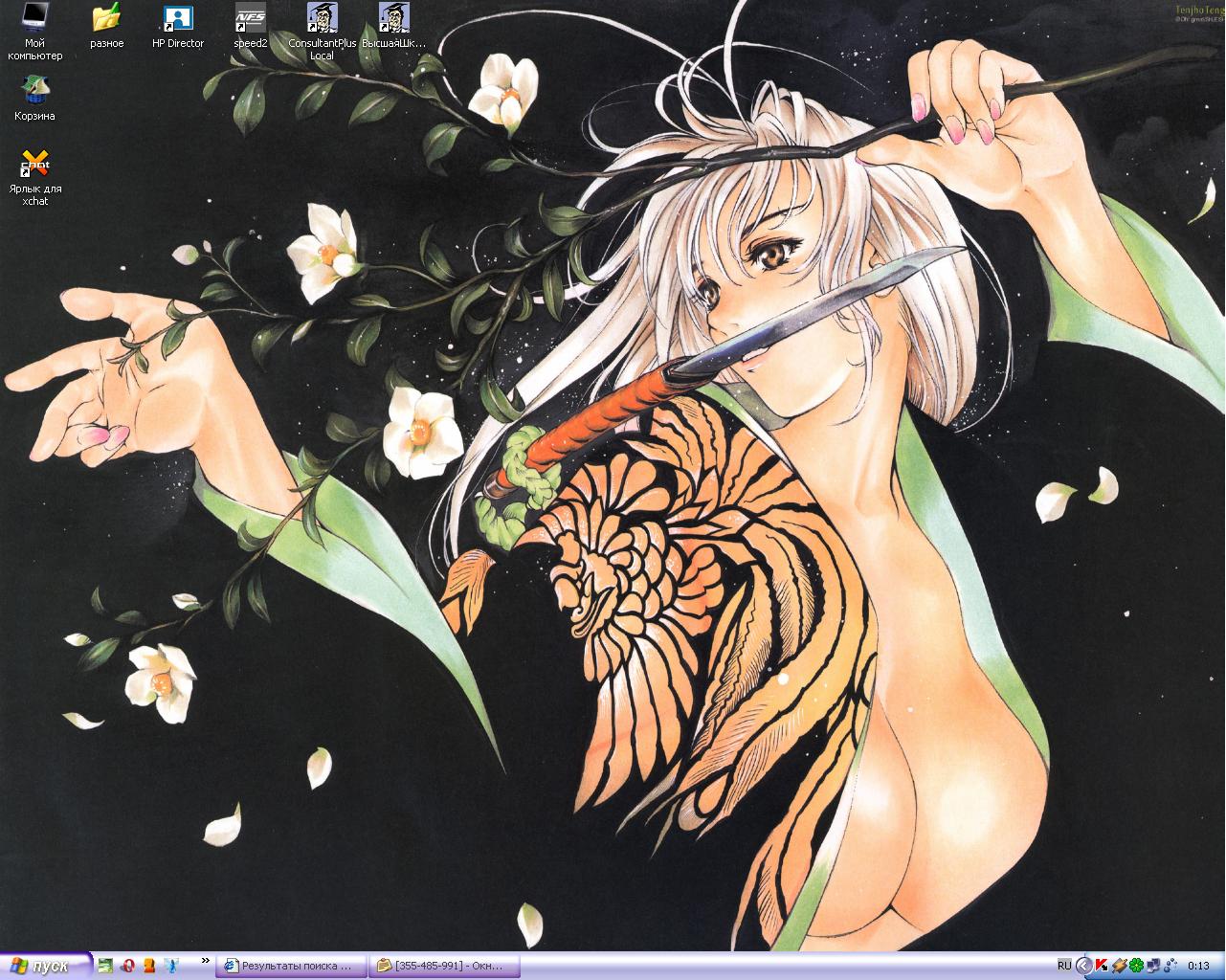
Task: Click the taskbar clock showing 0:13
Action: [1198, 966]
